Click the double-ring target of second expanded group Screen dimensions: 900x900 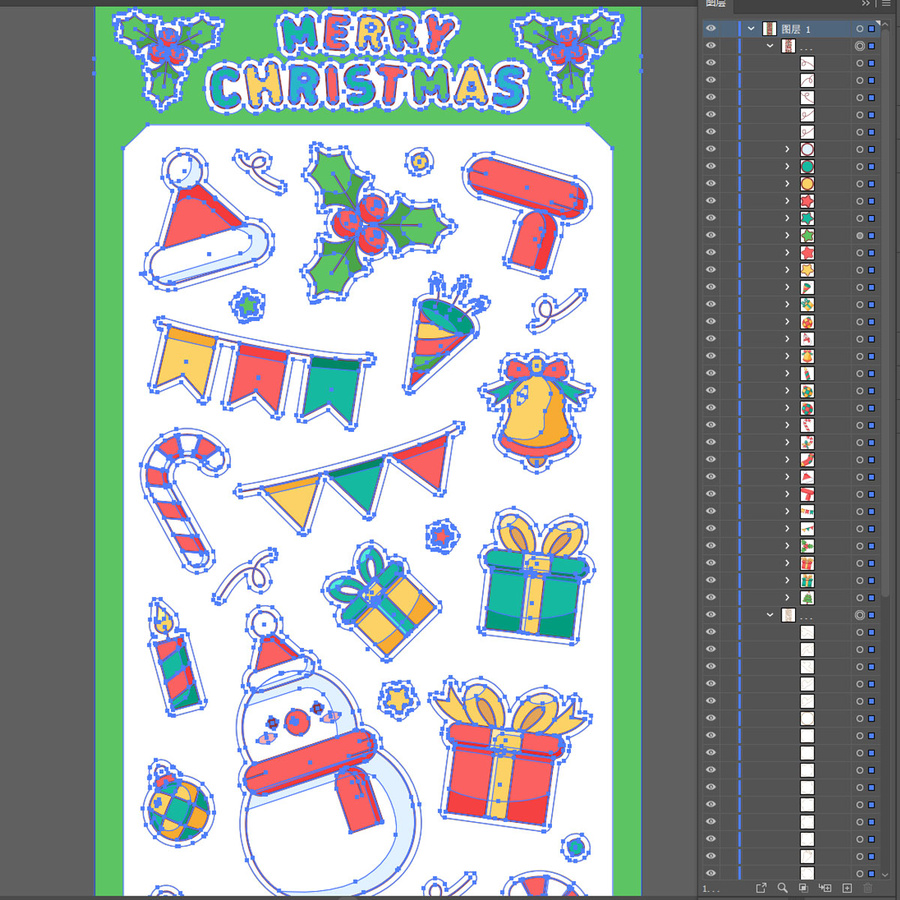[860, 615]
